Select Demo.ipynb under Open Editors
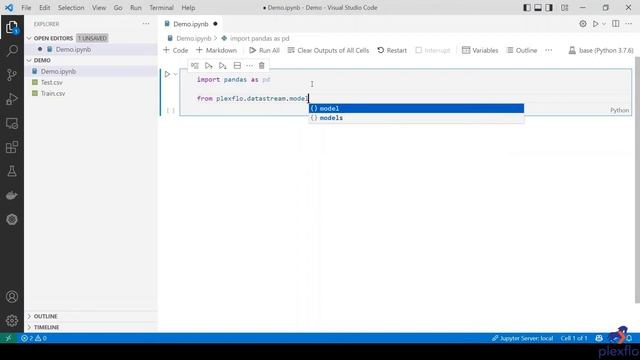 tap(91, 49)
